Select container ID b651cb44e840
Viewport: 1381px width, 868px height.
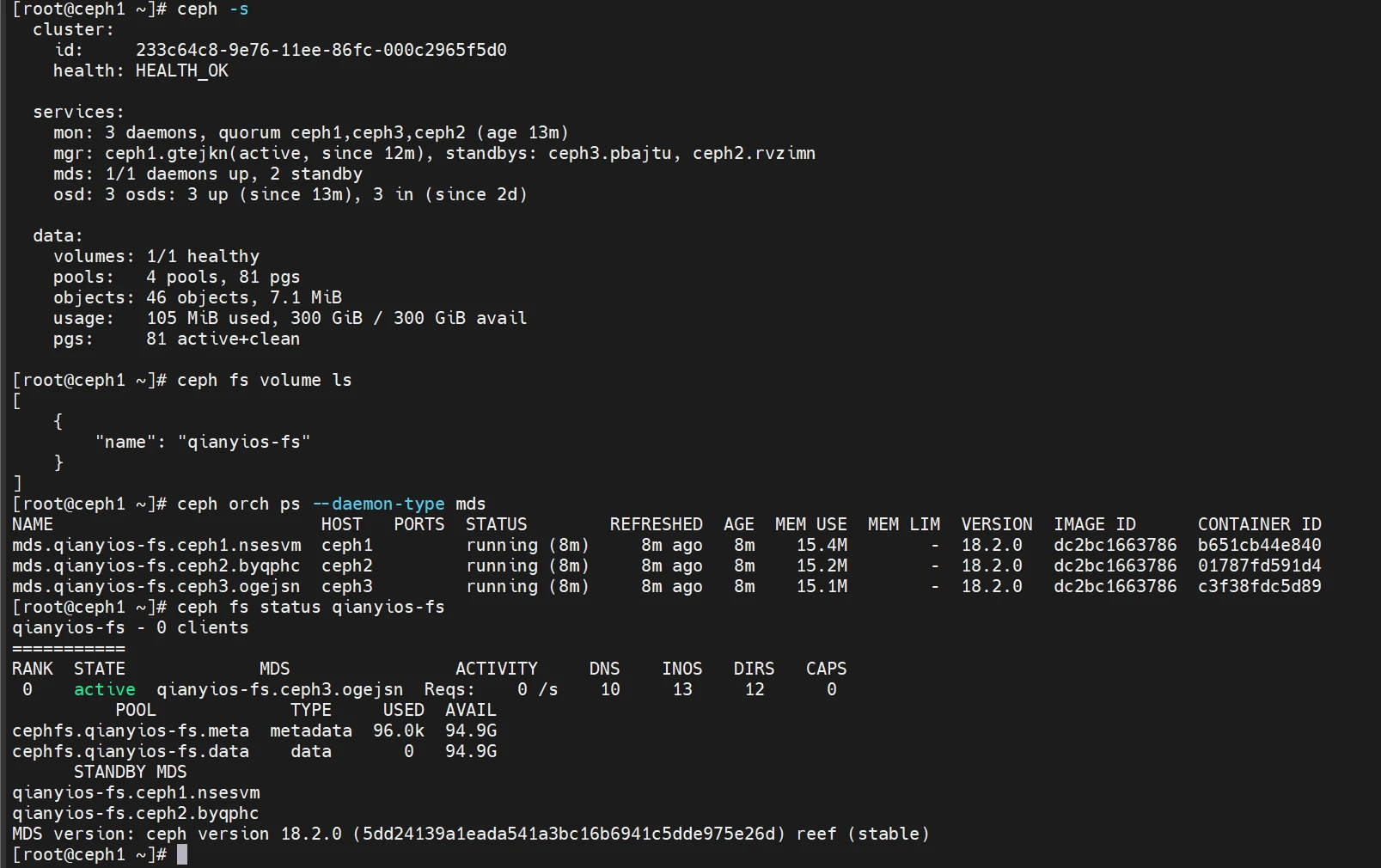(1259, 545)
